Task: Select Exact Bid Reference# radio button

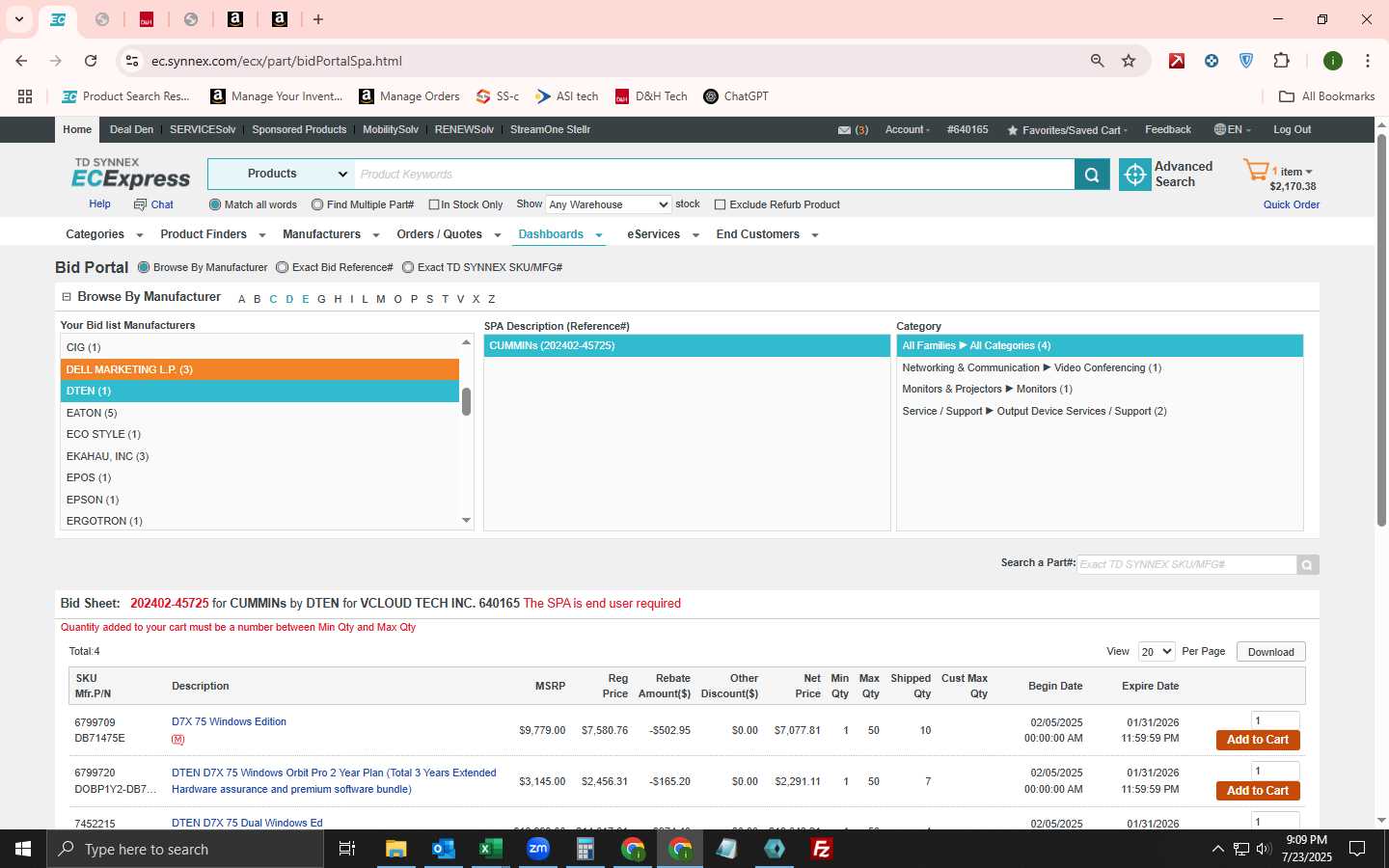Action: 282,267
